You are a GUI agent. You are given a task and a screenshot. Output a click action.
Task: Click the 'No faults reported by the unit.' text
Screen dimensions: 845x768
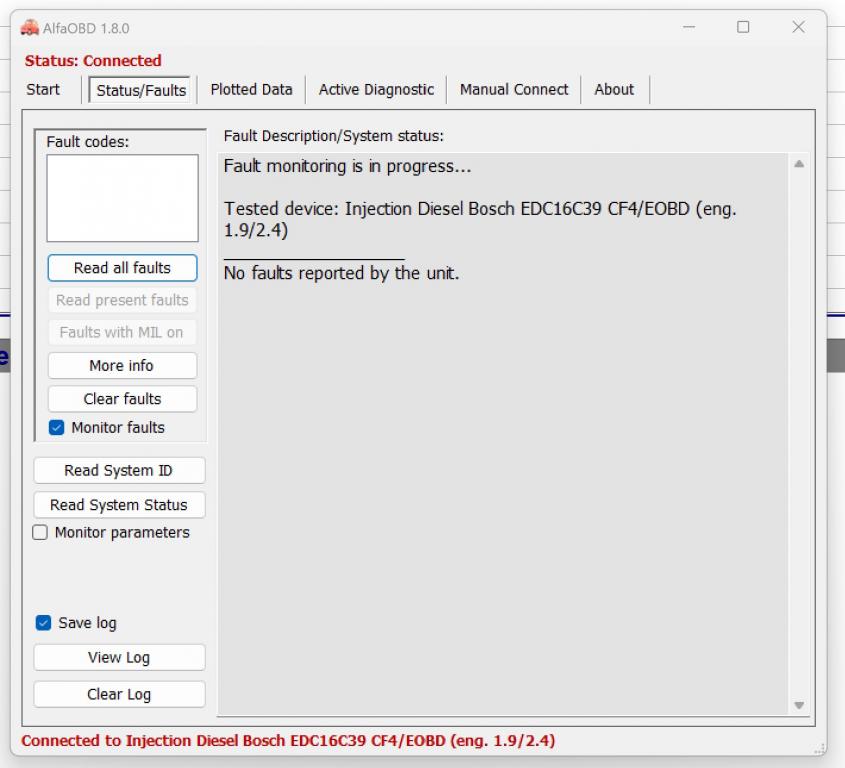pyautogui.click(x=341, y=273)
